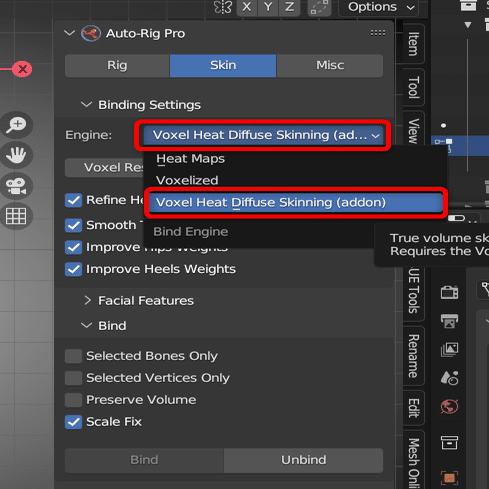Disable Scale Fix checkbox
Image resolution: width=489 pixels, height=489 pixels.
(x=73, y=422)
